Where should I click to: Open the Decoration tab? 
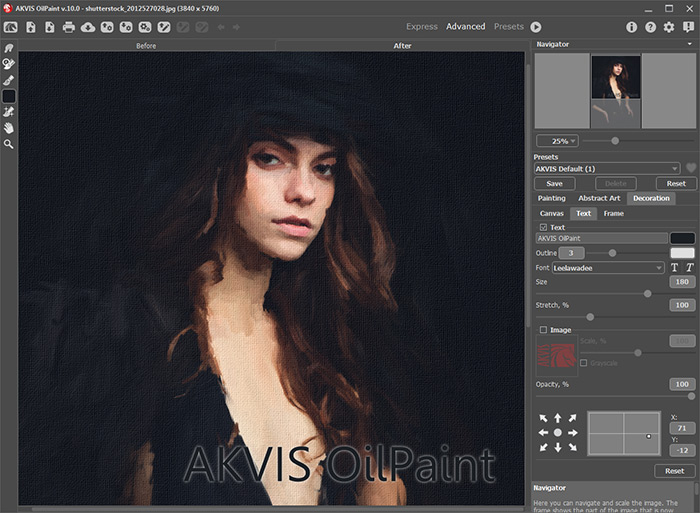point(651,198)
